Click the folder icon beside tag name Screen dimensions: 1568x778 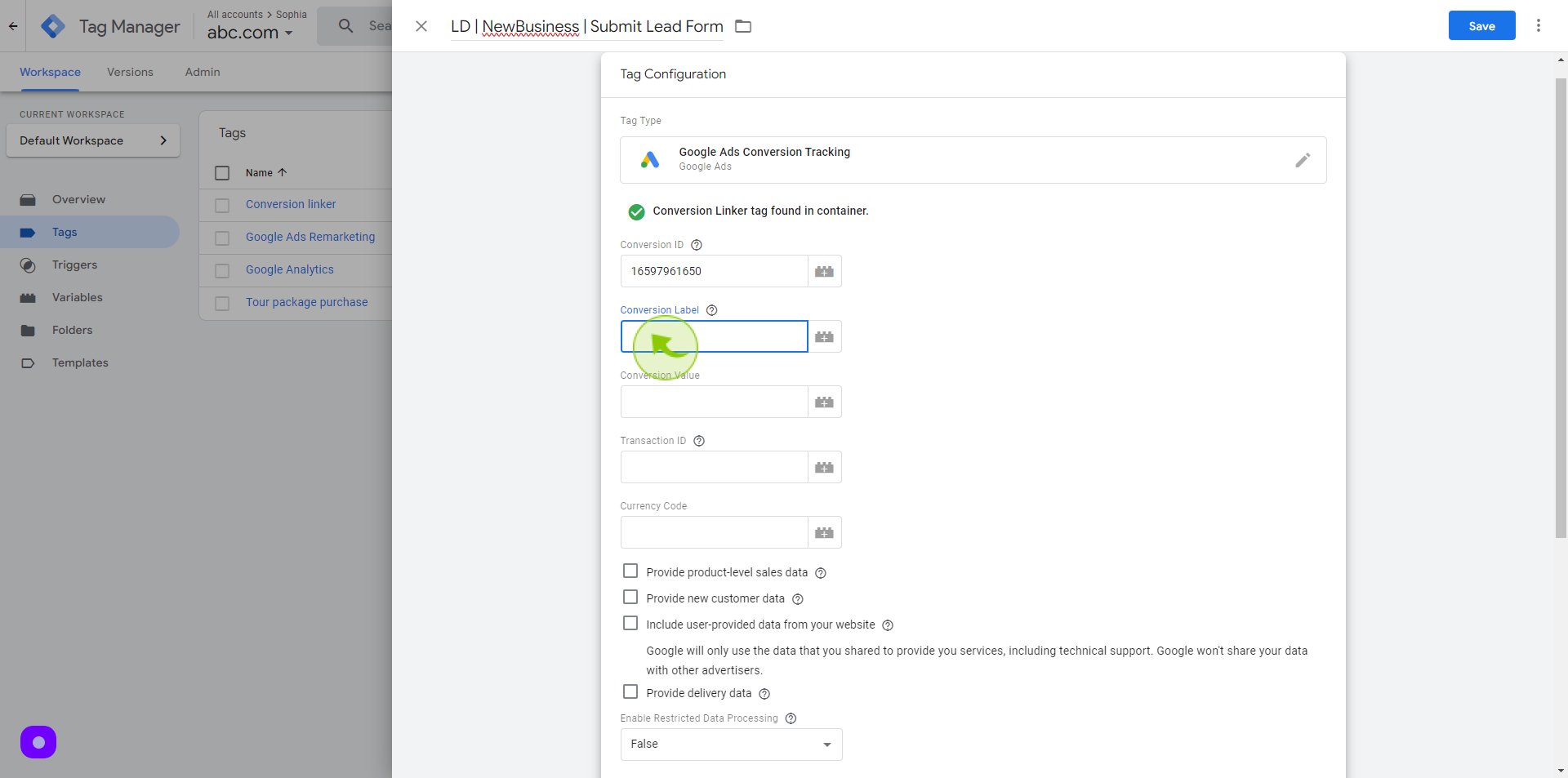(743, 26)
